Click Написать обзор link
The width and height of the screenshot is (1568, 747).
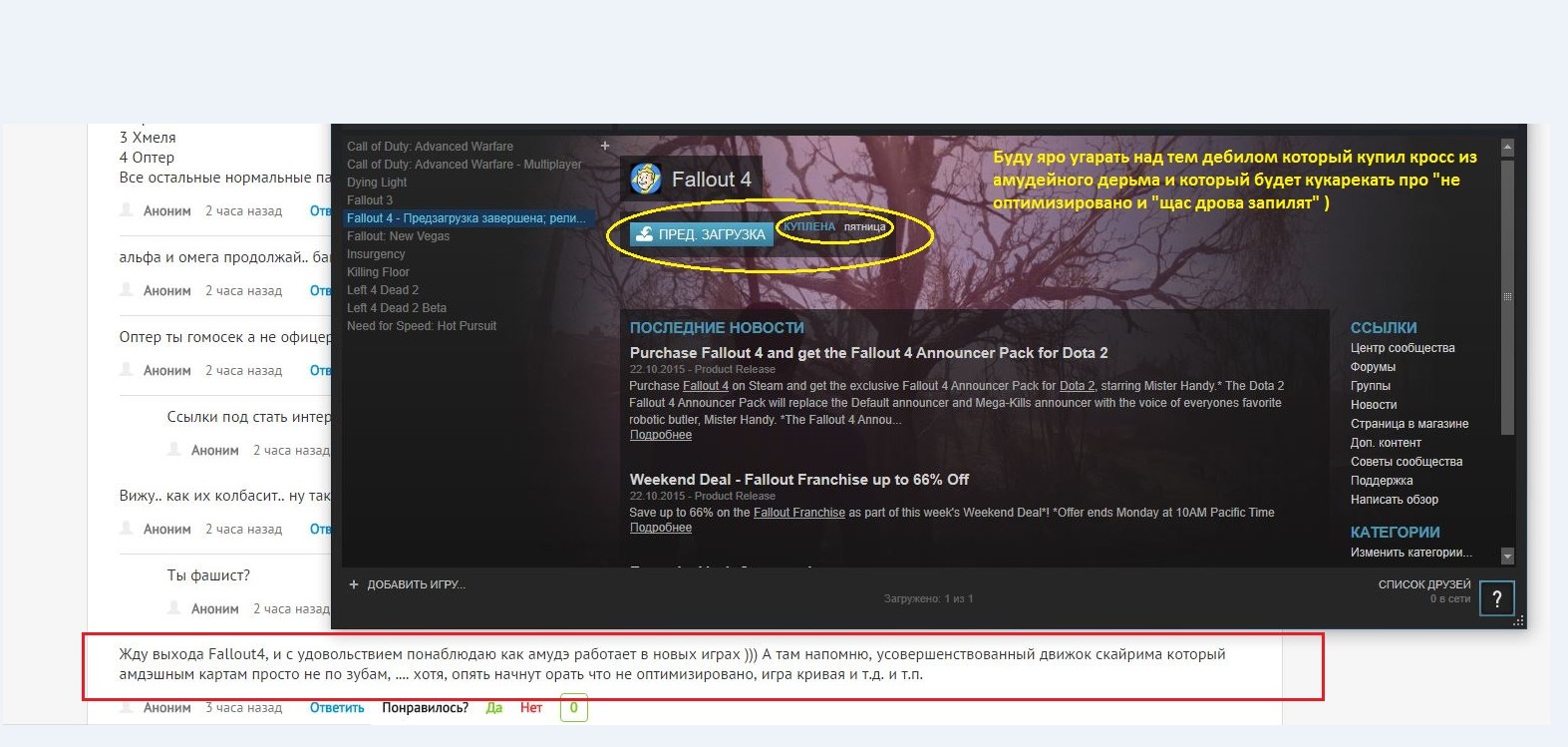click(1394, 500)
